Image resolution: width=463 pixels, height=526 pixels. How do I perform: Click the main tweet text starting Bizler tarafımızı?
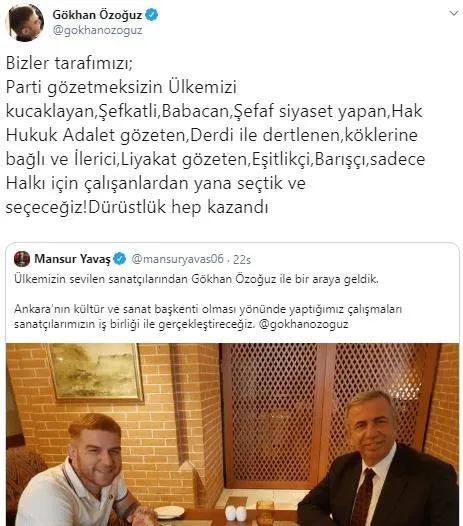click(215, 135)
